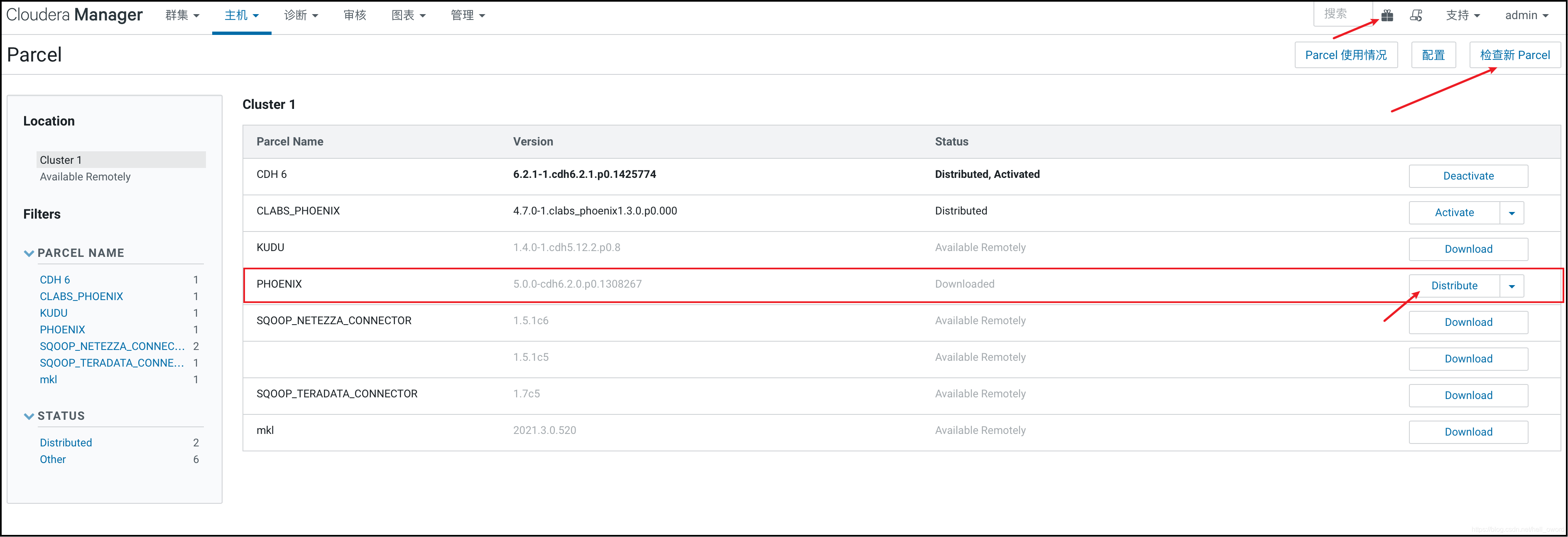Open the 诊断 menu

301,15
